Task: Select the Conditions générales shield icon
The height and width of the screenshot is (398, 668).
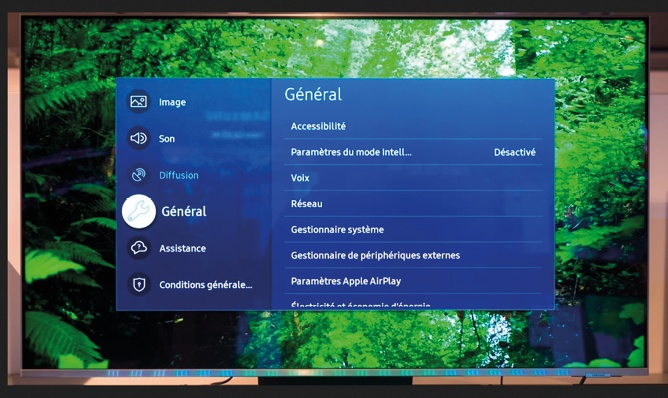Action: tap(138, 284)
